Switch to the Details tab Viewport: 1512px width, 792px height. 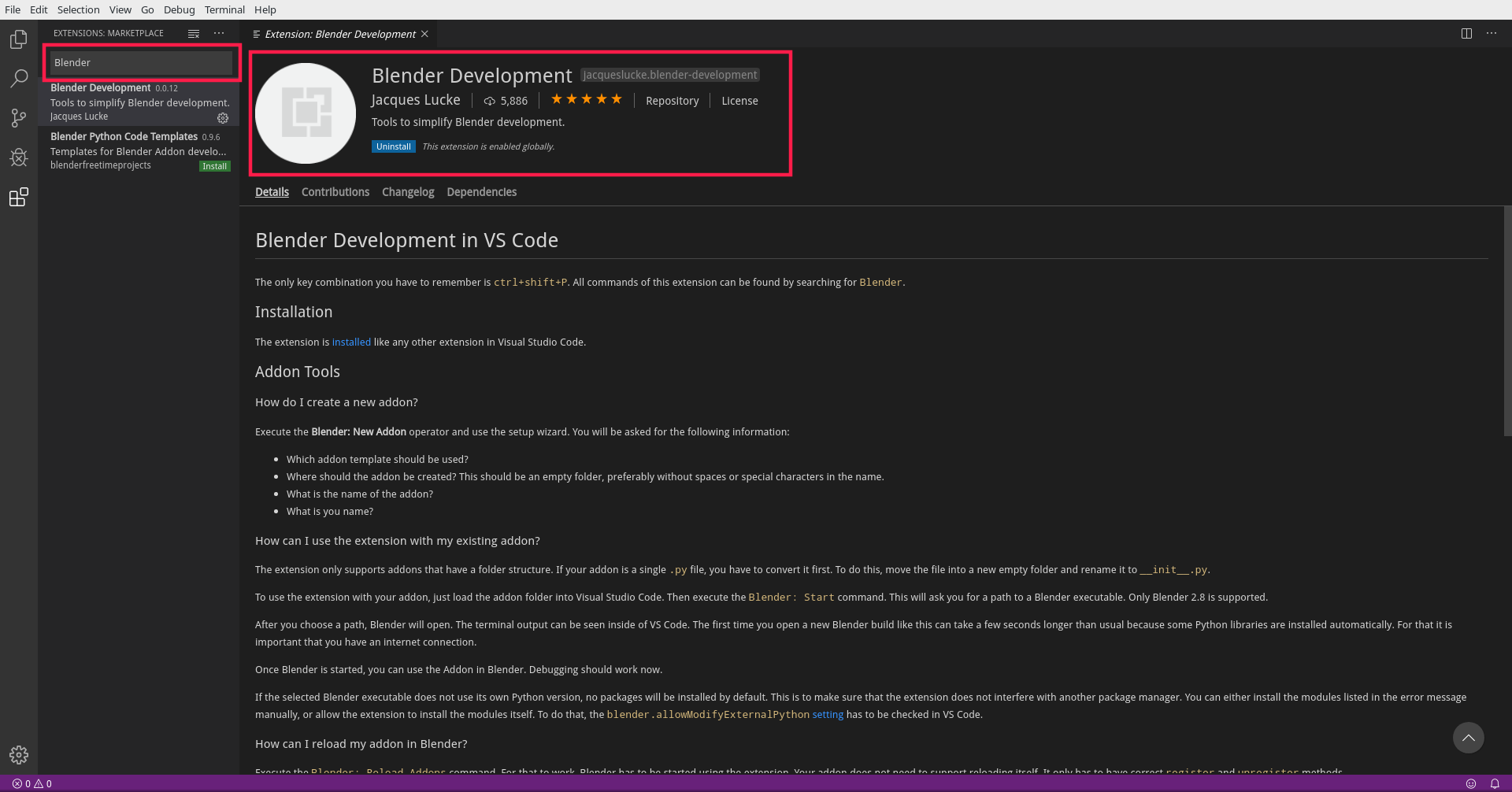[x=272, y=192]
